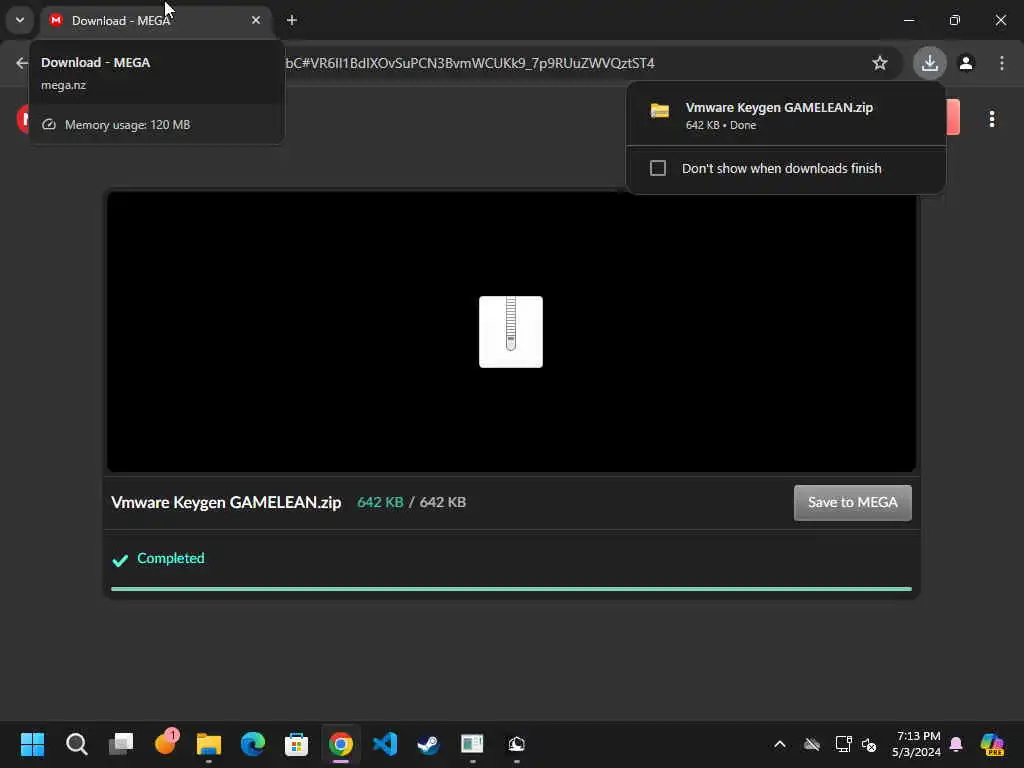Click the Completed status text
The height and width of the screenshot is (768, 1024).
[x=170, y=558]
